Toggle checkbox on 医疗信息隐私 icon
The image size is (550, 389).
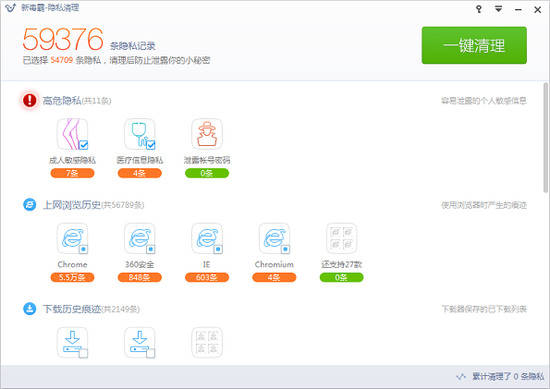pos(151,145)
